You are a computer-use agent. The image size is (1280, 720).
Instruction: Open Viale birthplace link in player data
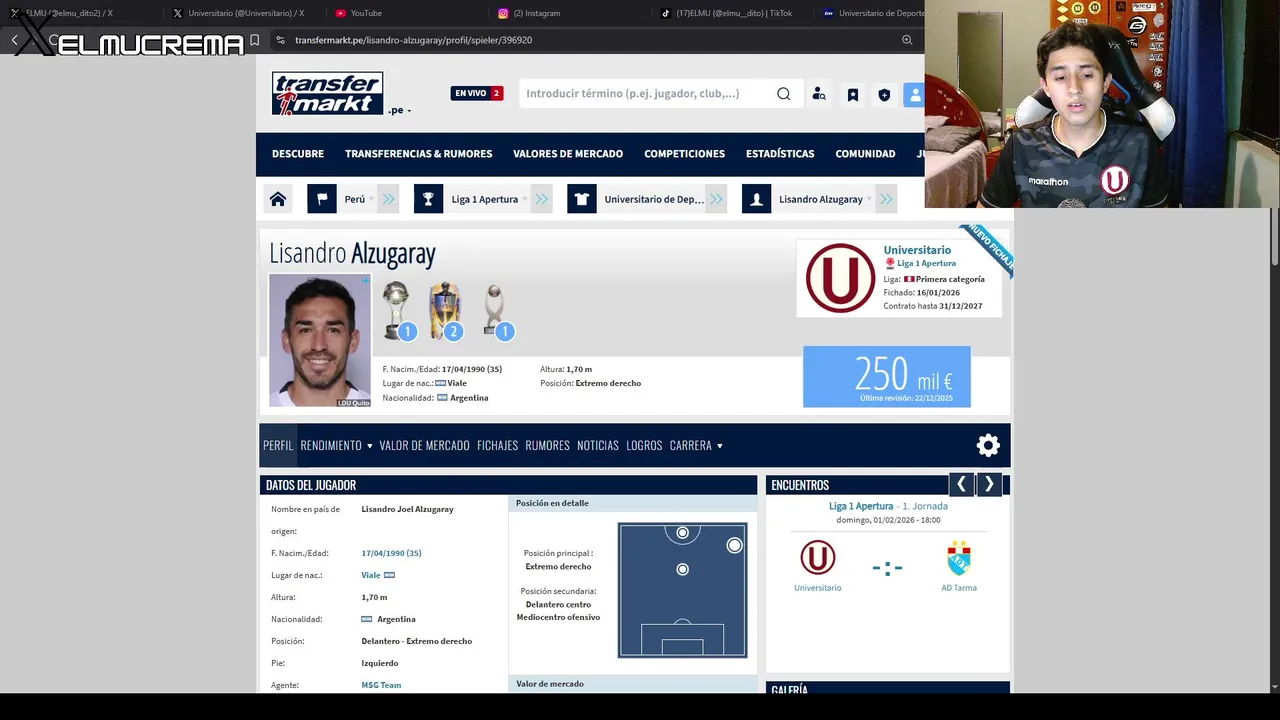click(x=371, y=575)
